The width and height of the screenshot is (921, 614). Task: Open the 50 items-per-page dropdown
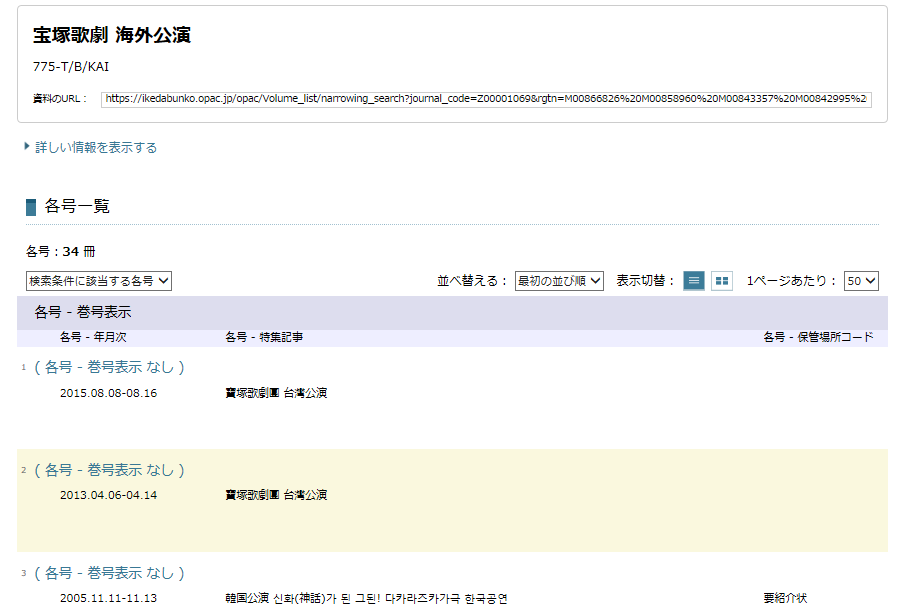[x=861, y=281]
